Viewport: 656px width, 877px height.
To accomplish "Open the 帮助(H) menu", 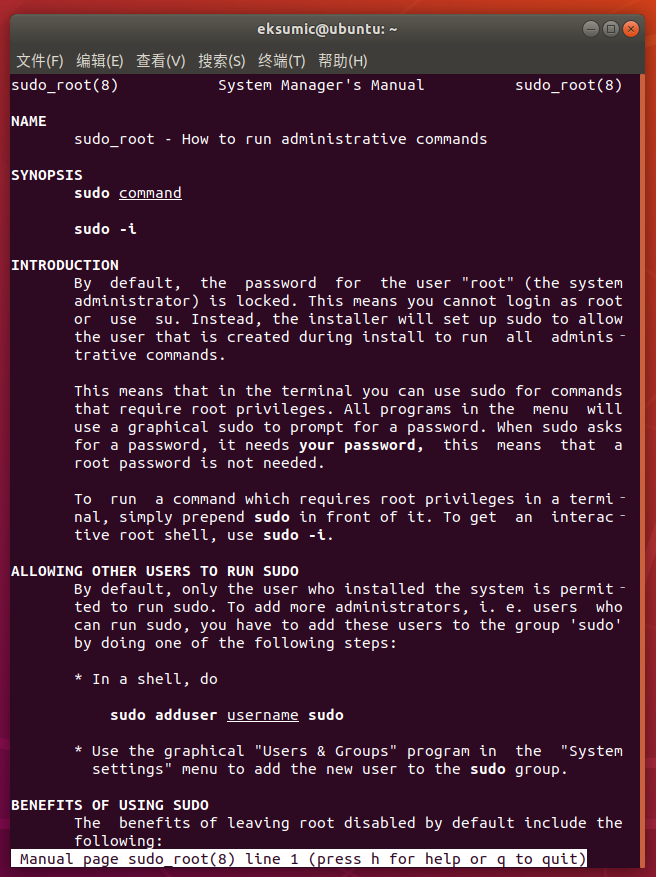I will (x=343, y=61).
